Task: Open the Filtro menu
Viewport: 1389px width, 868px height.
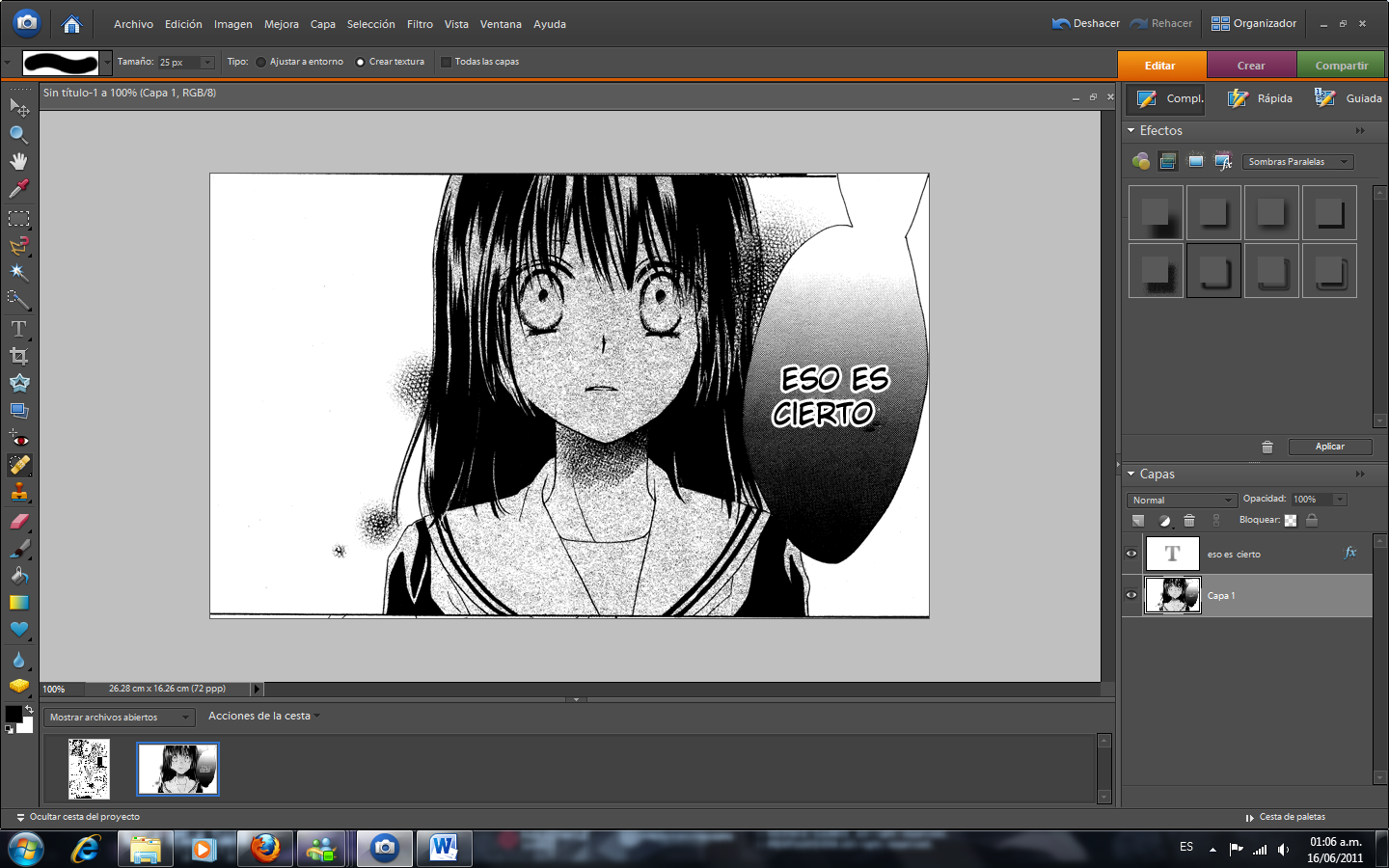Action: tap(420, 24)
